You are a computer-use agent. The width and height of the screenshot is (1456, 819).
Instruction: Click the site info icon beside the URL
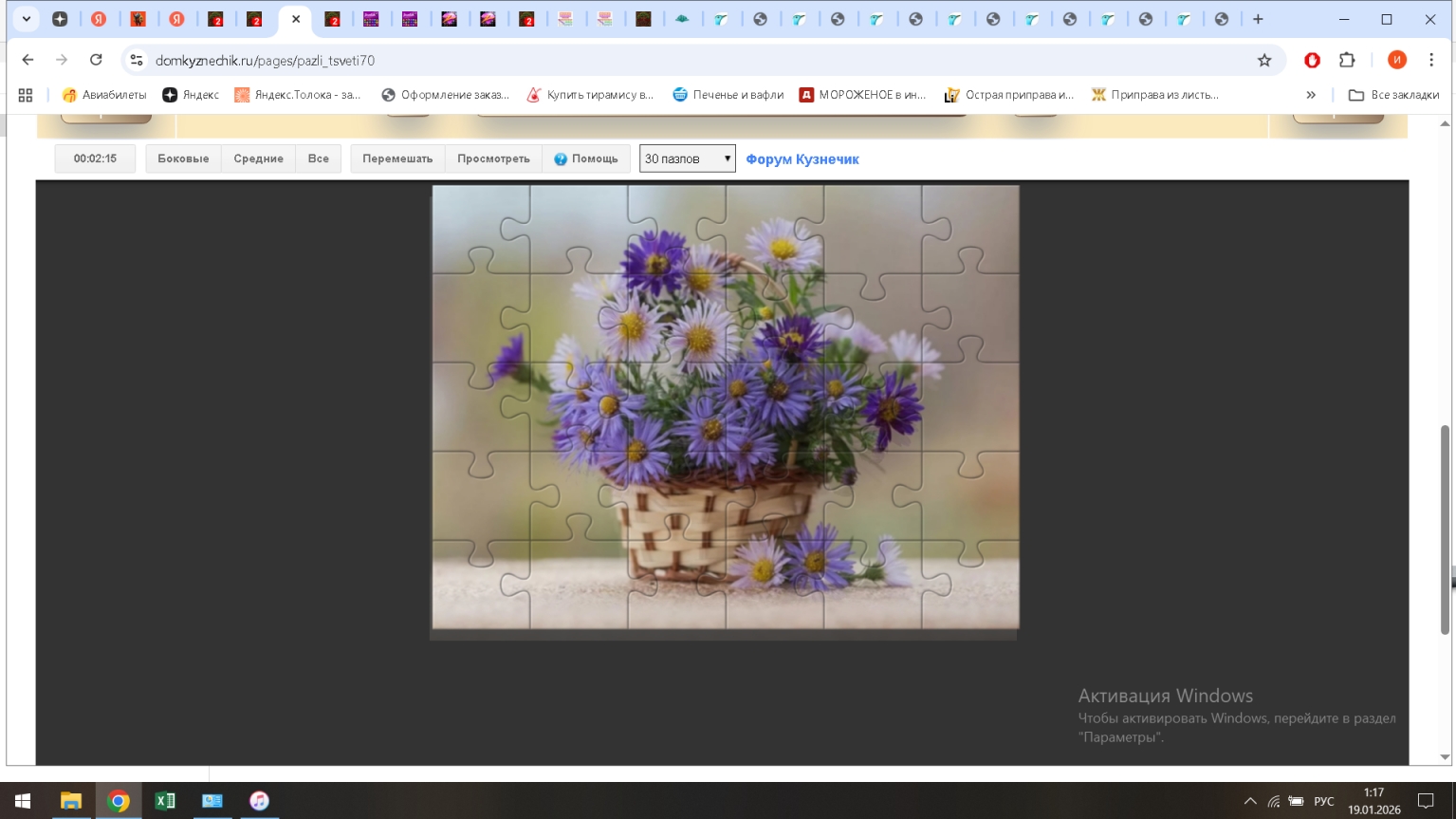pyautogui.click(x=137, y=61)
